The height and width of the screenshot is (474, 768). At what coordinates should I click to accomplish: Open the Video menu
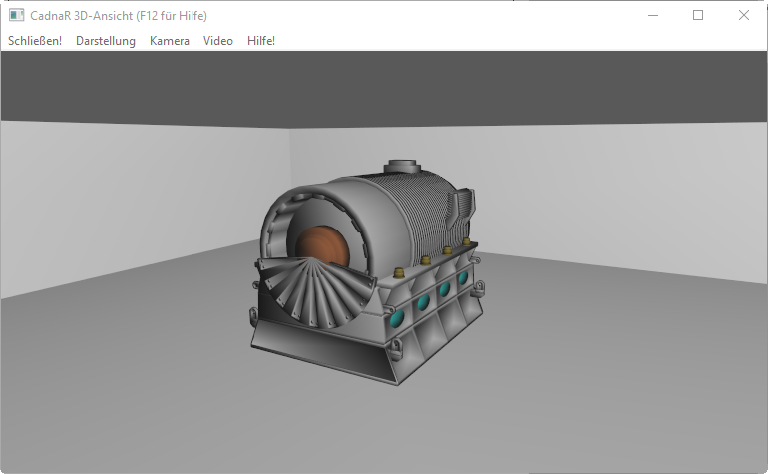tap(217, 41)
